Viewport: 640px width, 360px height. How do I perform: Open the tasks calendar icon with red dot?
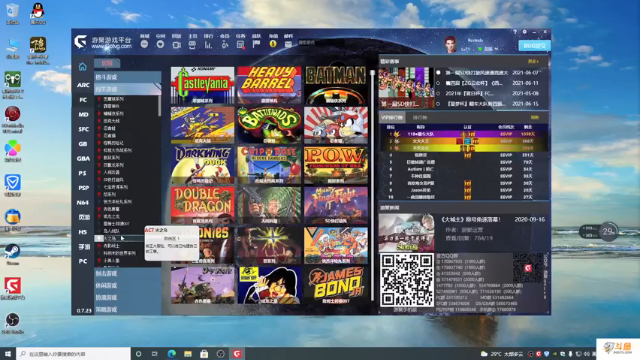click(x=240, y=44)
